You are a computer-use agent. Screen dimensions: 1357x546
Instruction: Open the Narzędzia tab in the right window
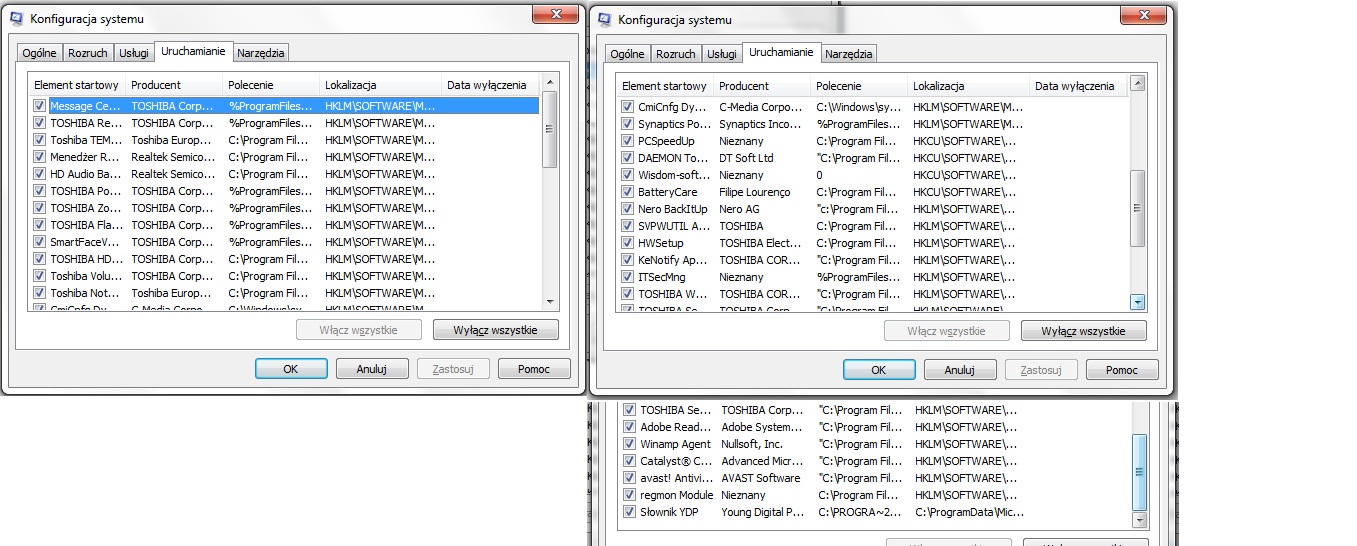tap(849, 54)
